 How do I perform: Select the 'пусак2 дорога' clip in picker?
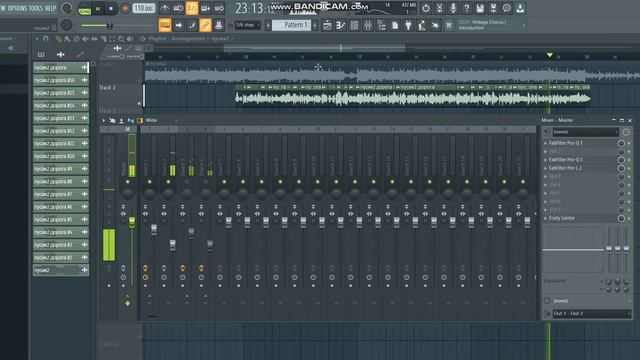click(61, 67)
